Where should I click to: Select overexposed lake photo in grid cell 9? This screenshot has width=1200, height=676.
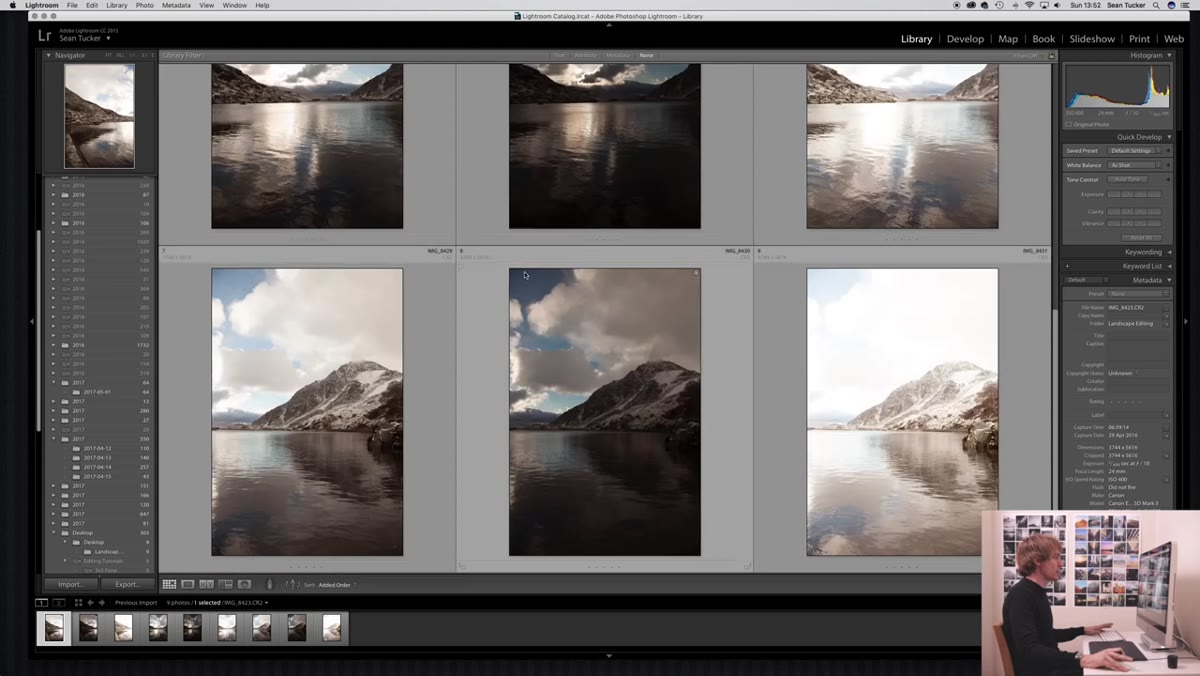(x=902, y=412)
